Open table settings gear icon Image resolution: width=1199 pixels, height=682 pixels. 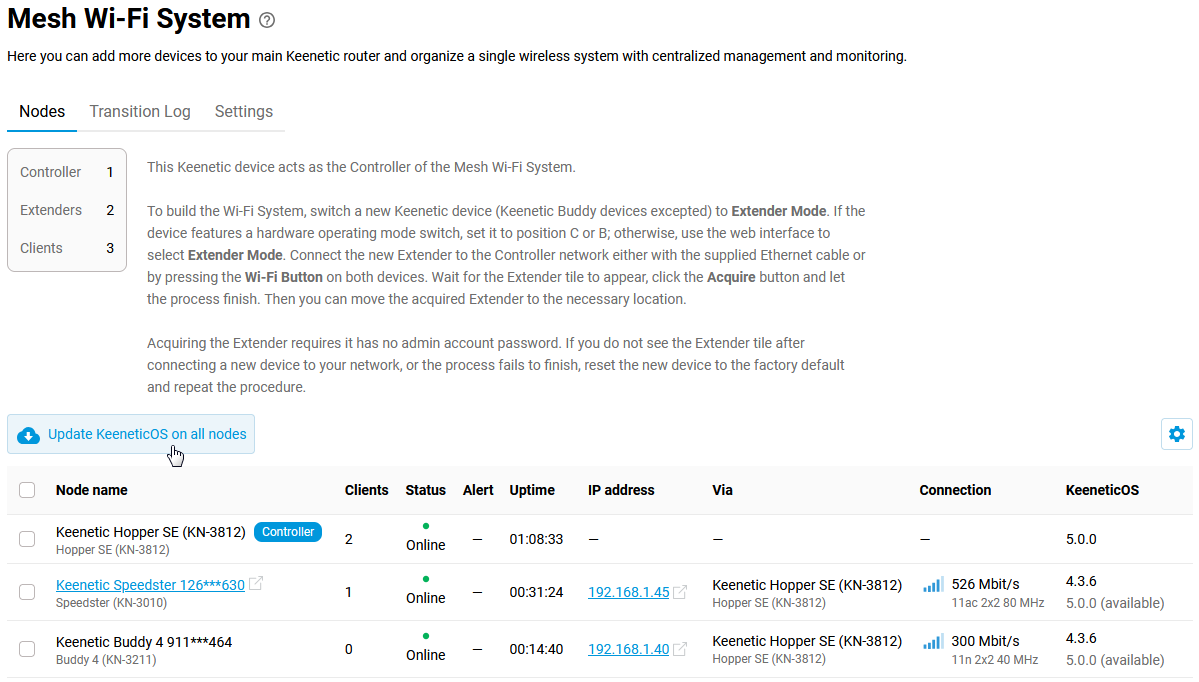pyautogui.click(x=1176, y=434)
